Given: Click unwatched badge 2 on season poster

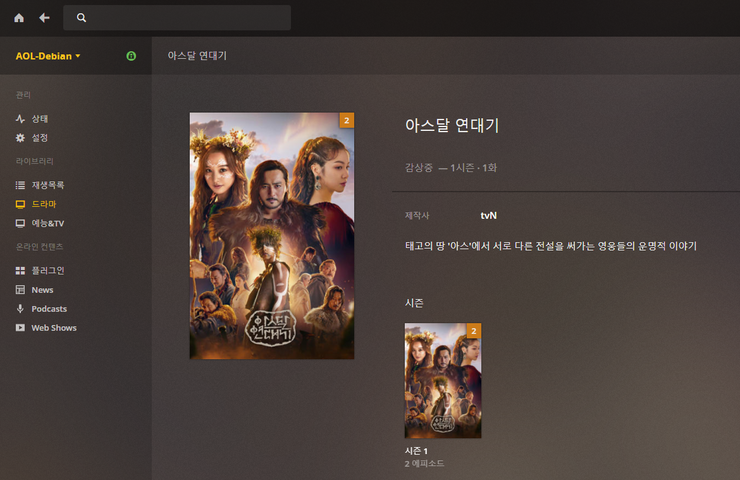Looking at the screenshot, I should pos(474,331).
